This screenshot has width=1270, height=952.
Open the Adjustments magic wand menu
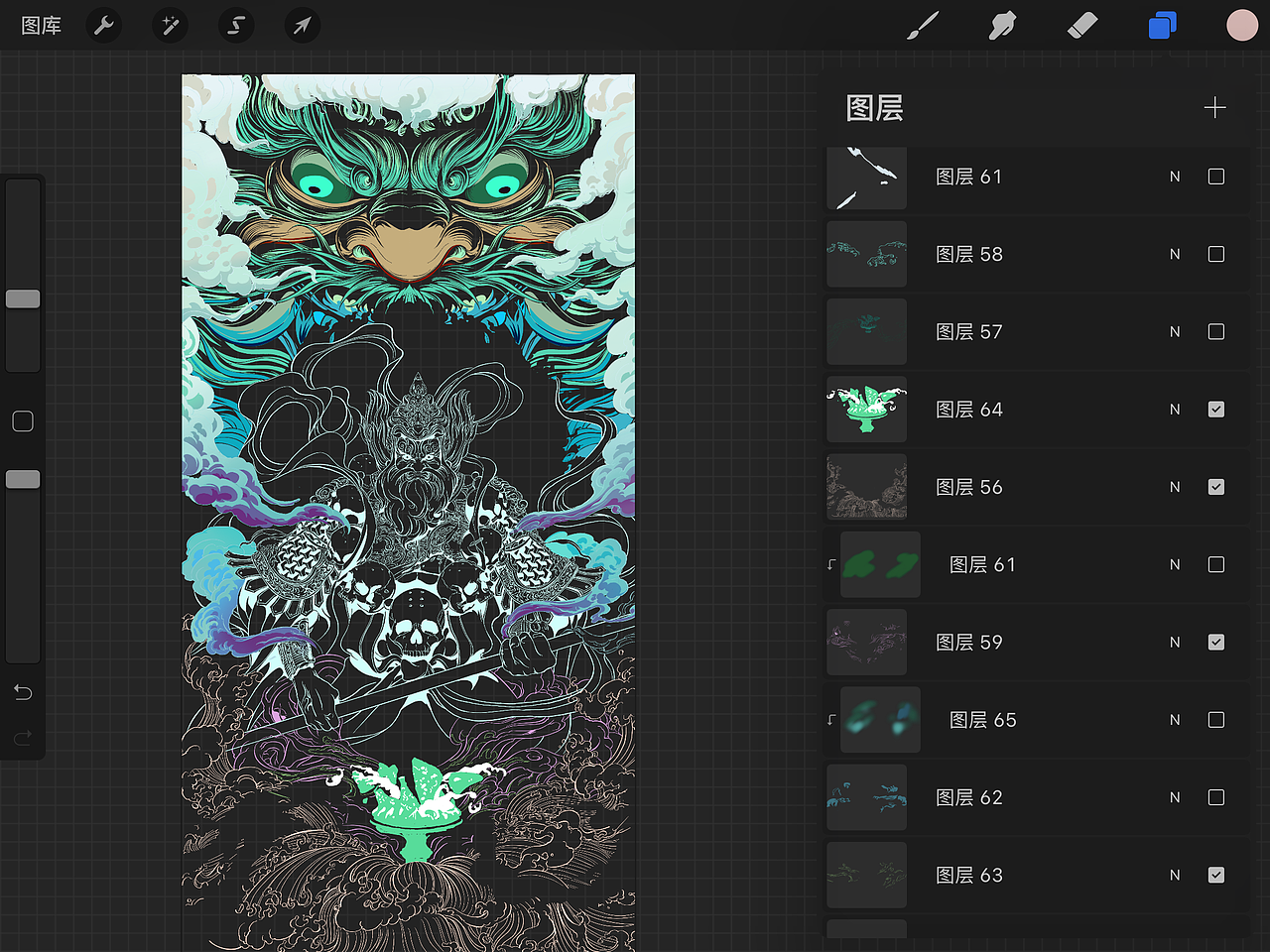tap(171, 25)
